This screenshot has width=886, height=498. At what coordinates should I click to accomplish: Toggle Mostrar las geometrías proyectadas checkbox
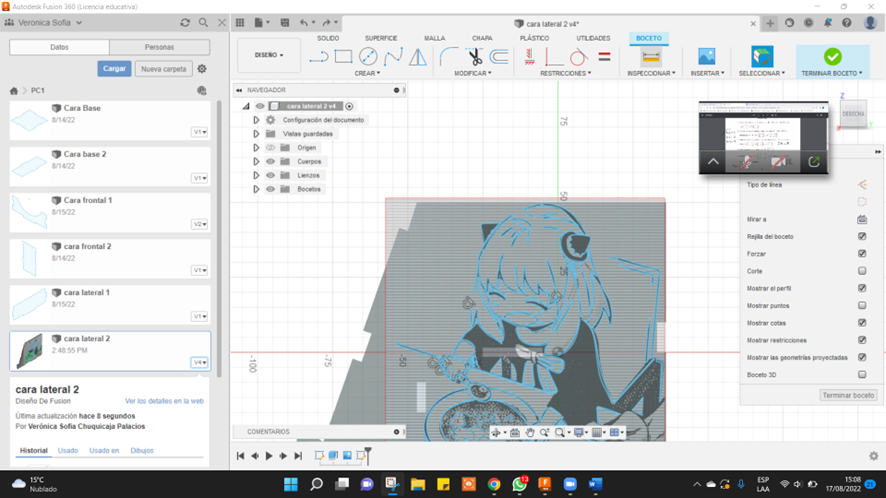tap(862, 357)
